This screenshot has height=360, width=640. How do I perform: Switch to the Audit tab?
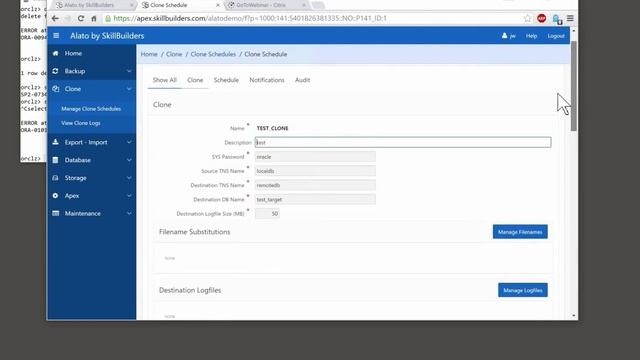(302, 80)
